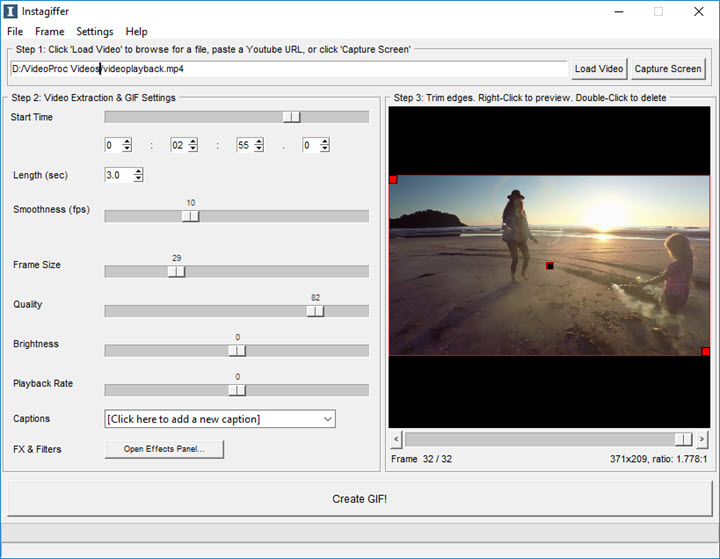The height and width of the screenshot is (559, 720).
Task: Open the Settings menu
Action: (95, 32)
